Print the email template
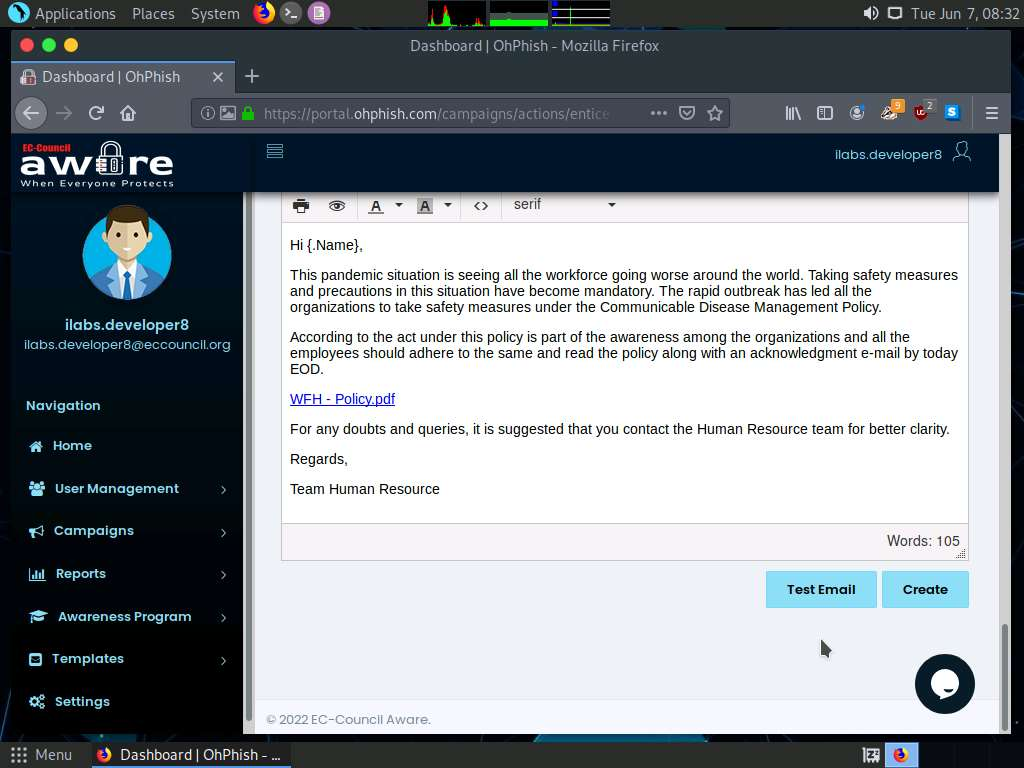This screenshot has height=768, width=1024. tap(301, 206)
